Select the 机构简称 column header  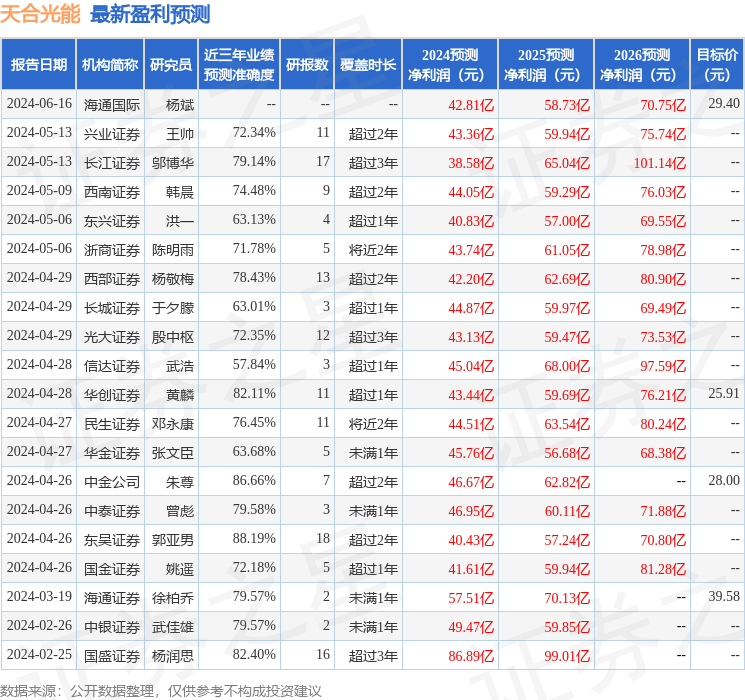tap(110, 64)
